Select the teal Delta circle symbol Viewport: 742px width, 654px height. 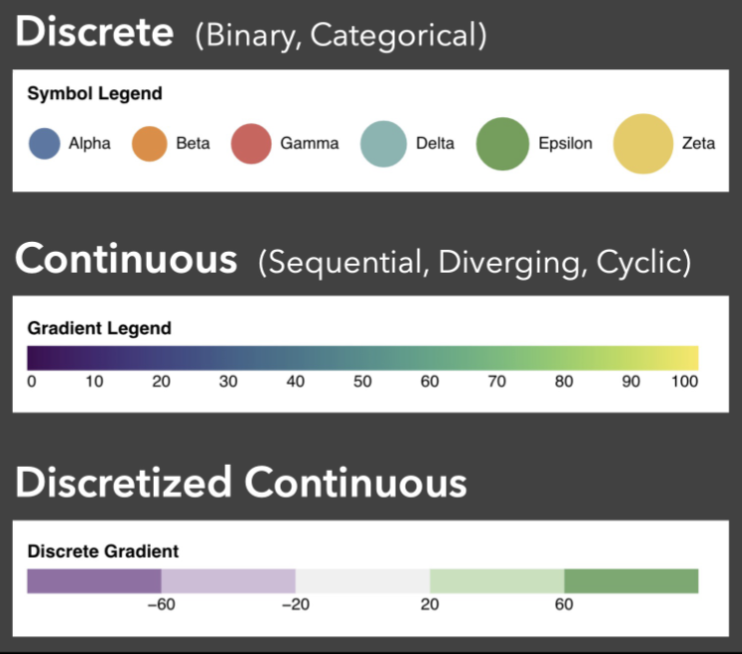click(383, 143)
